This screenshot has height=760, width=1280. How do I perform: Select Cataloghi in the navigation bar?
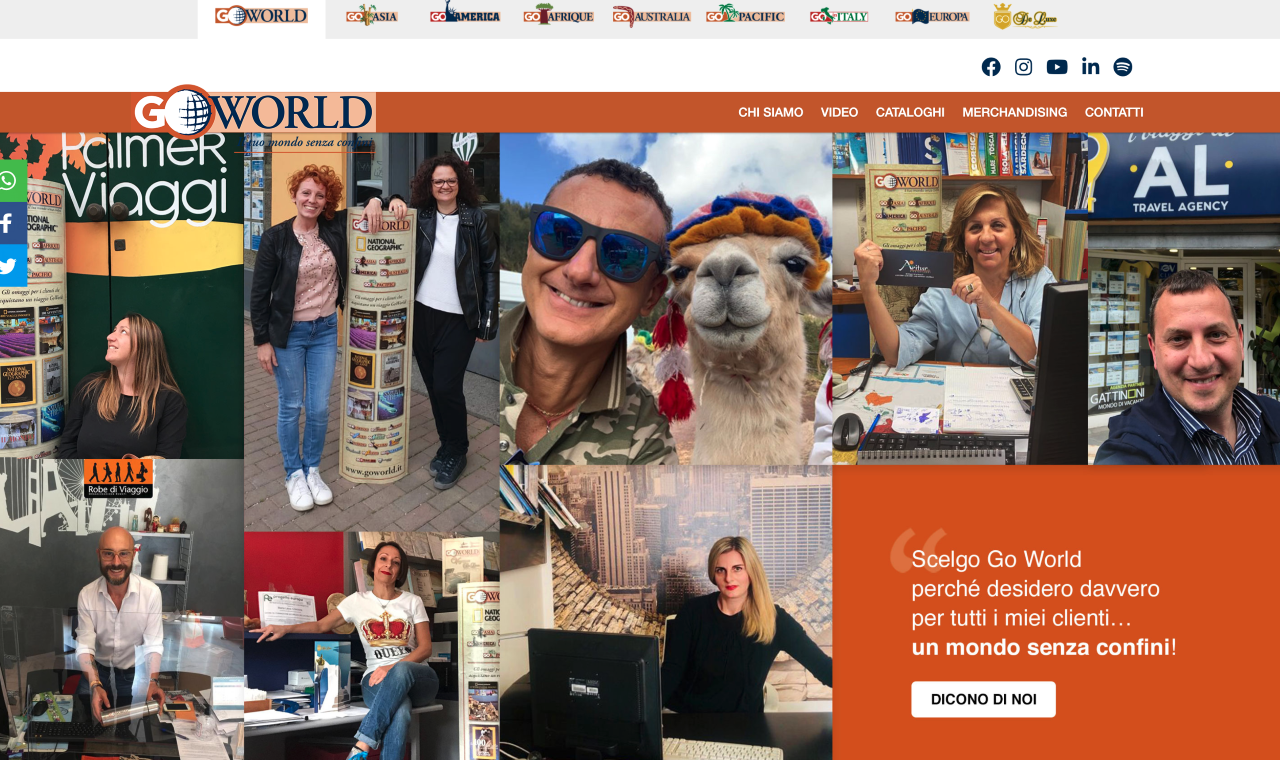pyautogui.click(x=910, y=113)
